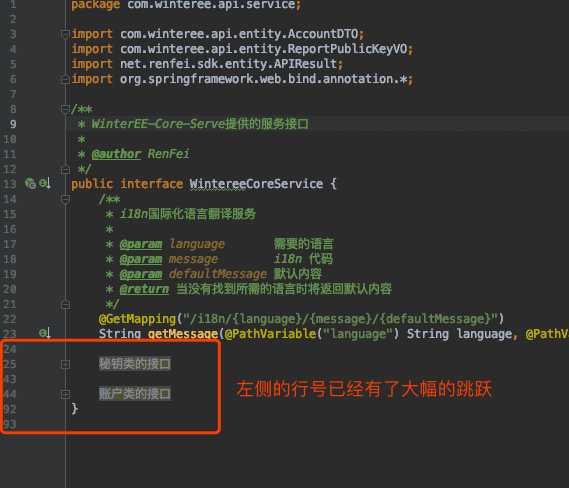Expand the folded 秘钥类的接口 region
569x488 pixels.
click(x=65, y=364)
